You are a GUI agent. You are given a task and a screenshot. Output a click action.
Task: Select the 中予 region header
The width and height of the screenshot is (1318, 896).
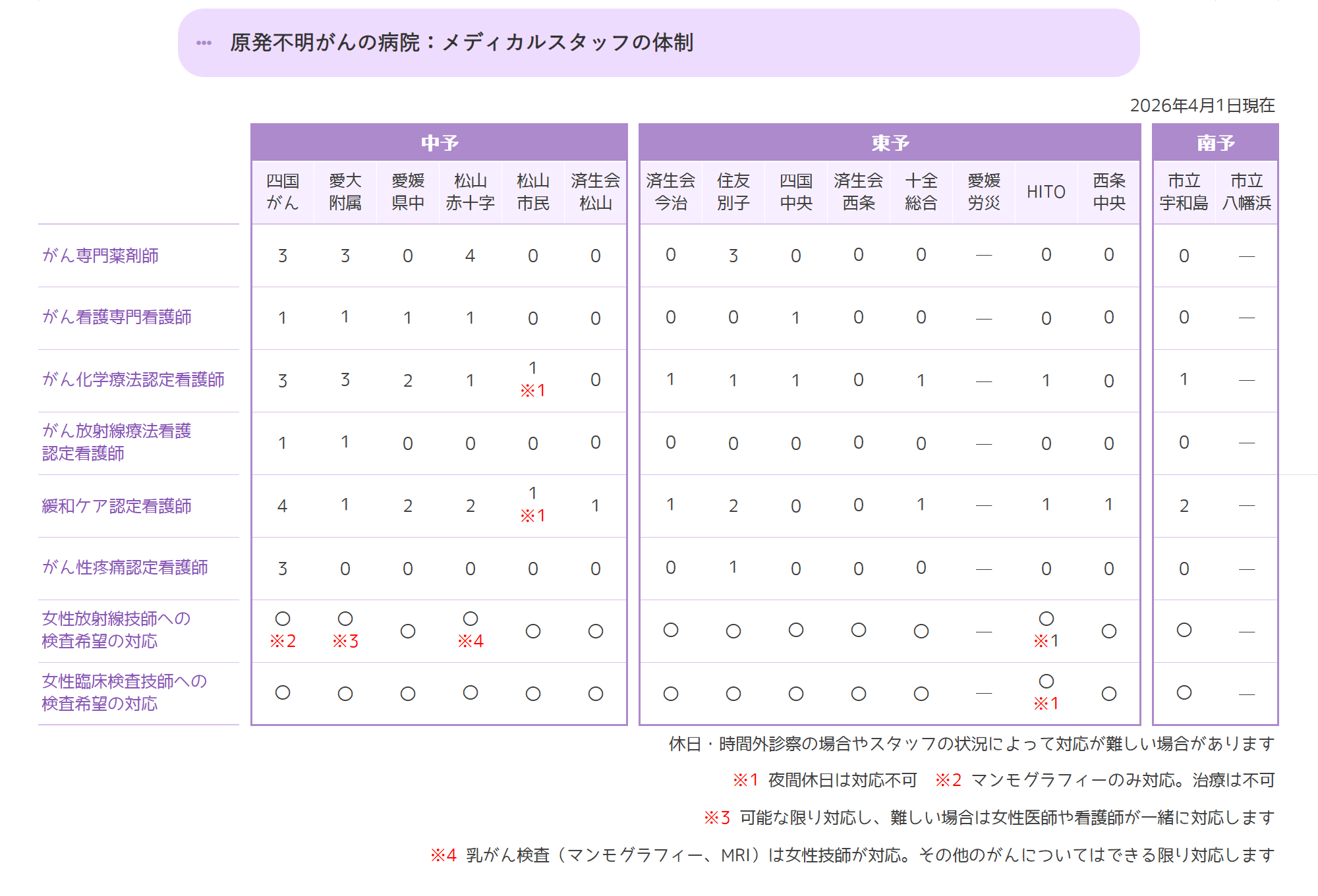pyautogui.click(x=440, y=142)
